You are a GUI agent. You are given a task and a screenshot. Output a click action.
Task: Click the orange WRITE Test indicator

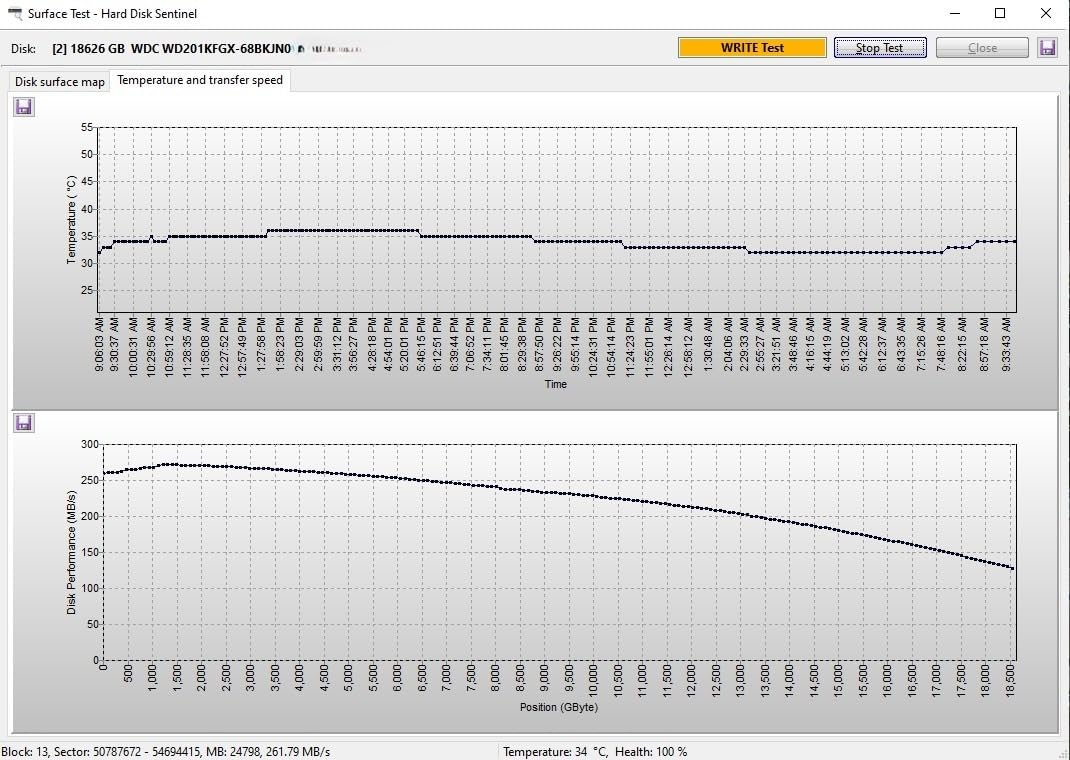click(x=752, y=48)
